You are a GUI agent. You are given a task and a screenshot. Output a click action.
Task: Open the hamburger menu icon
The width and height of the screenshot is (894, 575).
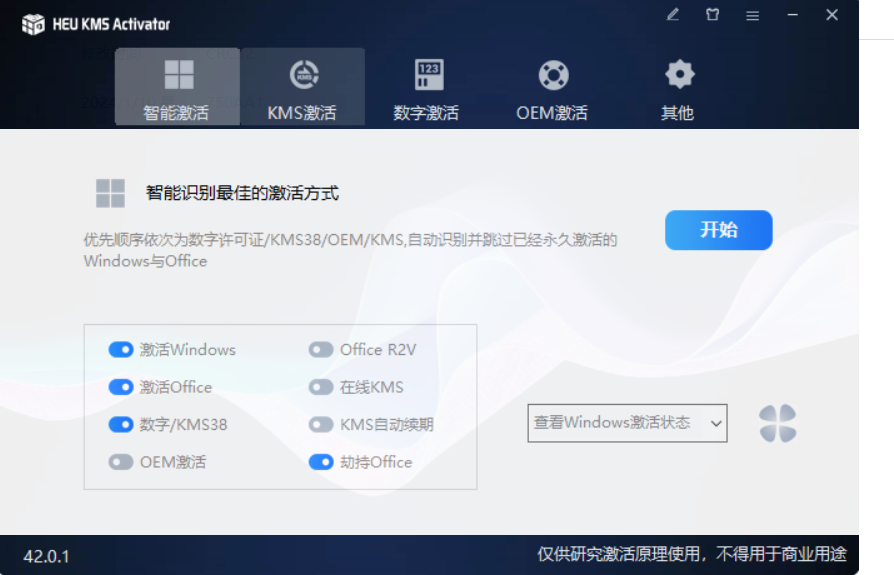point(753,15)
